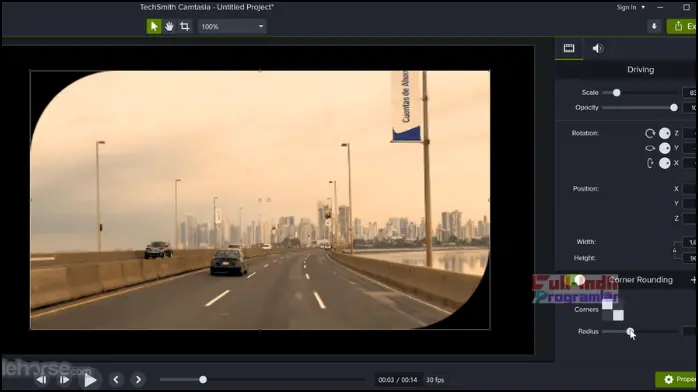The image size is (698, 392).
Task: Toggle the width-height aspect lock
Action: click(675, 250)
